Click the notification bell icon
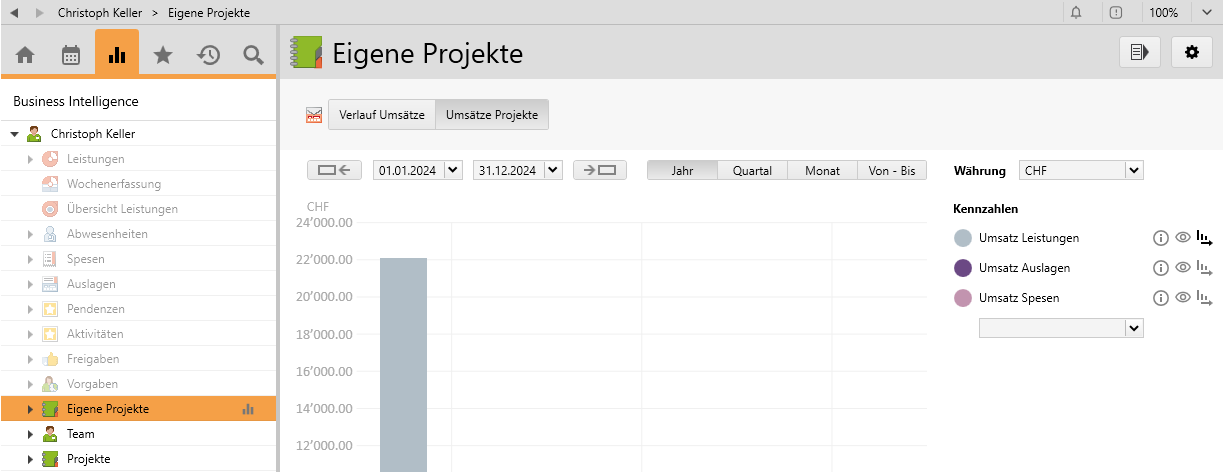The width and height of the screenshot is (1224, 472). pyautogui.click(x=1076, y=13)
